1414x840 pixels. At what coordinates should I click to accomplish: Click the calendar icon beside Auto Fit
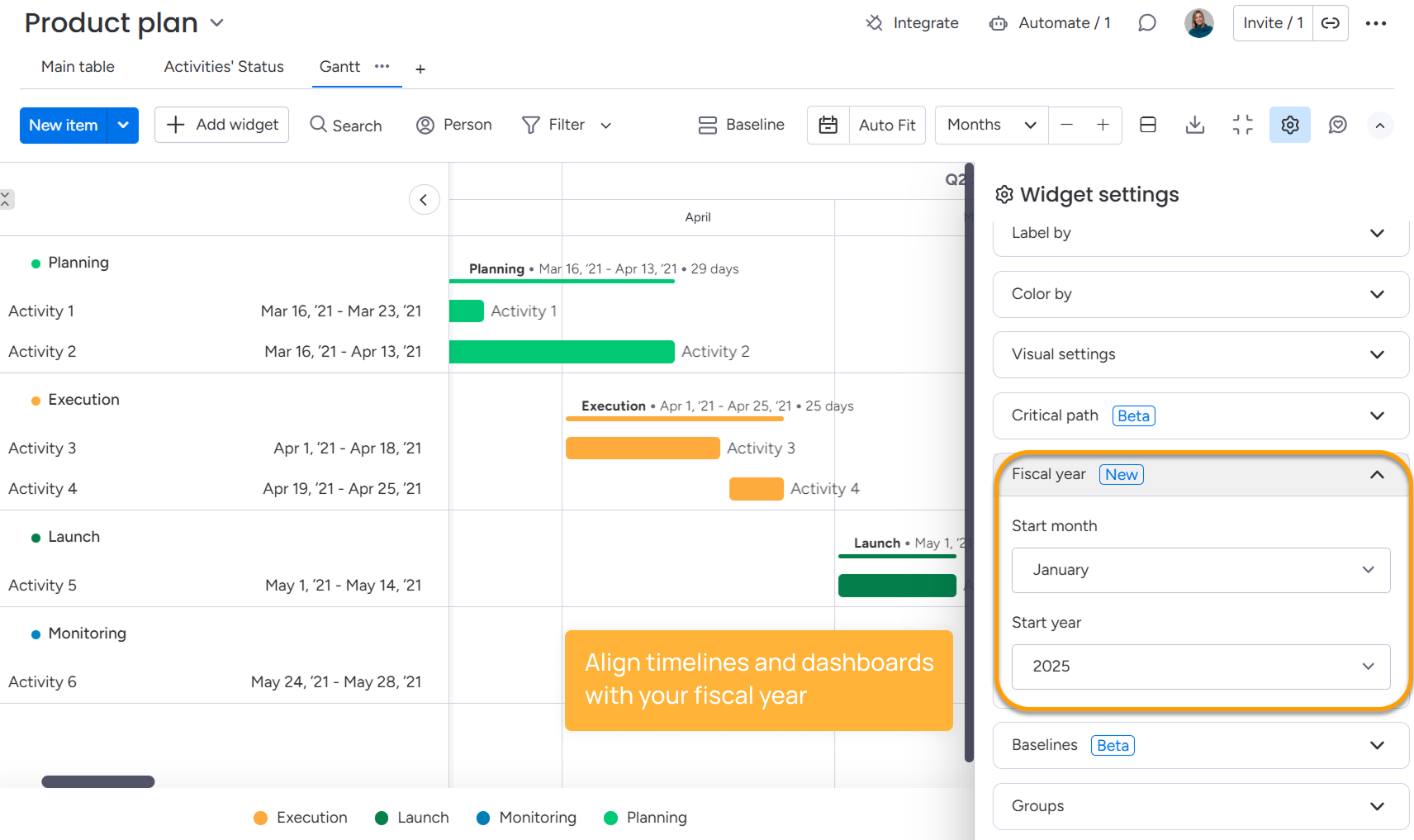[x=828, y=125]
